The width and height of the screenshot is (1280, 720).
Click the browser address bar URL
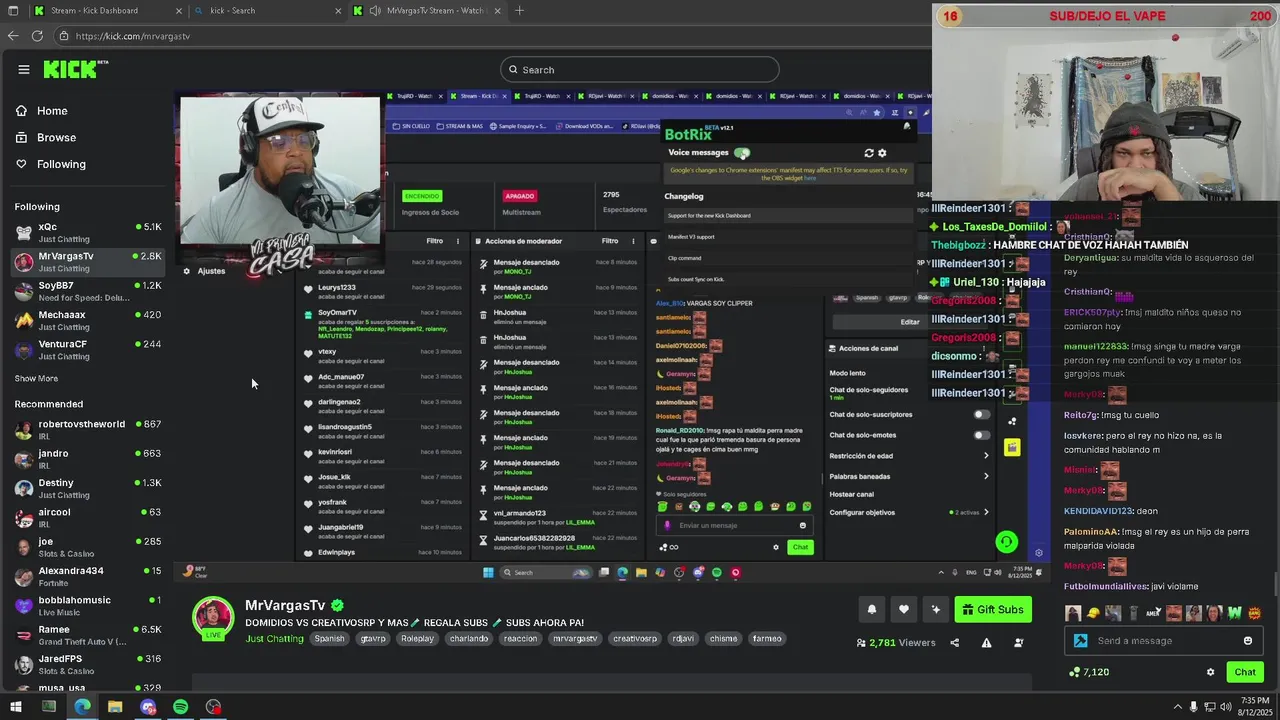(x=133, y=36)
